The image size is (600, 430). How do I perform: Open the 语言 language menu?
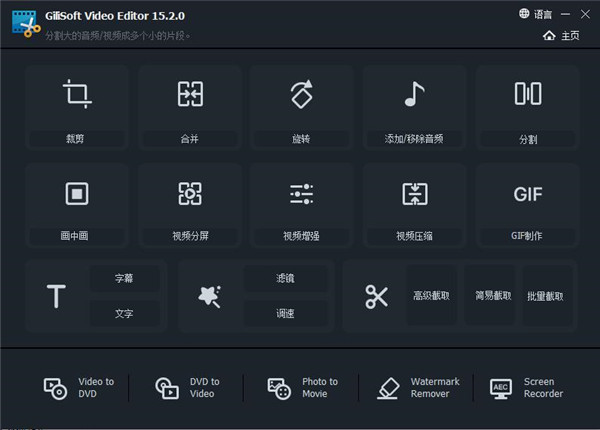click(535, 14)
